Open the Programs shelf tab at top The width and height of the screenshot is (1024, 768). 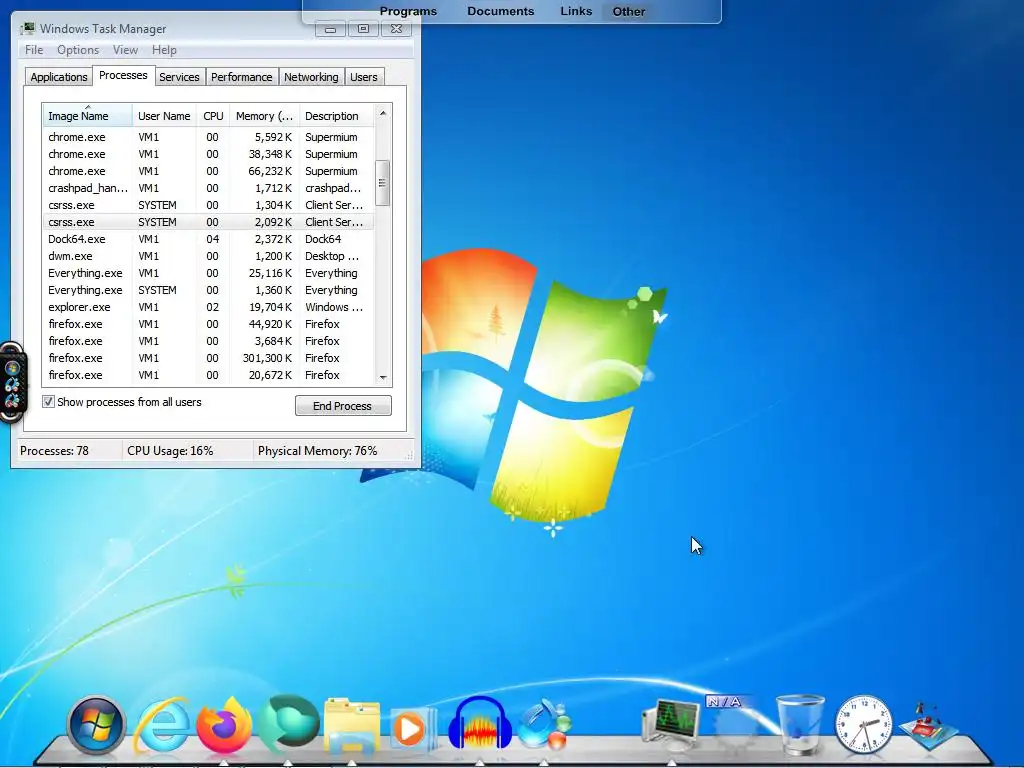coord(408,11)
